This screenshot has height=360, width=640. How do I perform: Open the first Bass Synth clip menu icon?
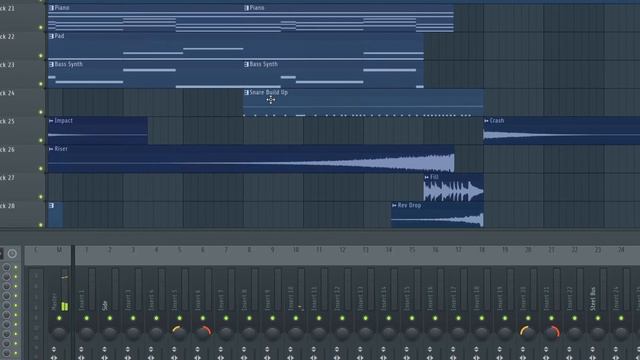(x=51, y=64)
